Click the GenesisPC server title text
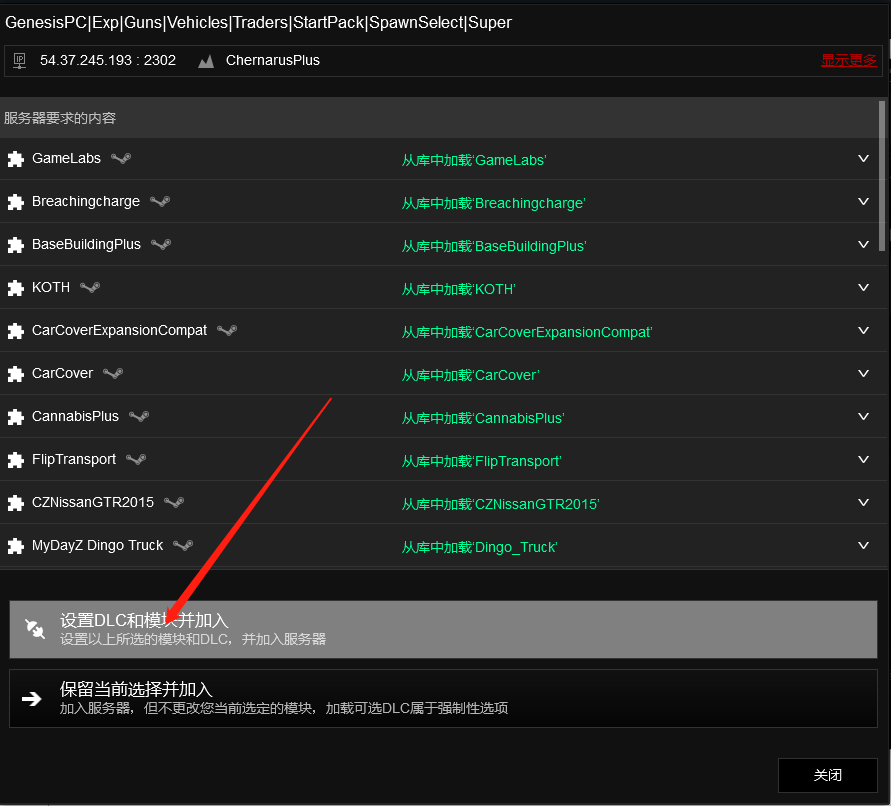 click(x=259, y=23)
